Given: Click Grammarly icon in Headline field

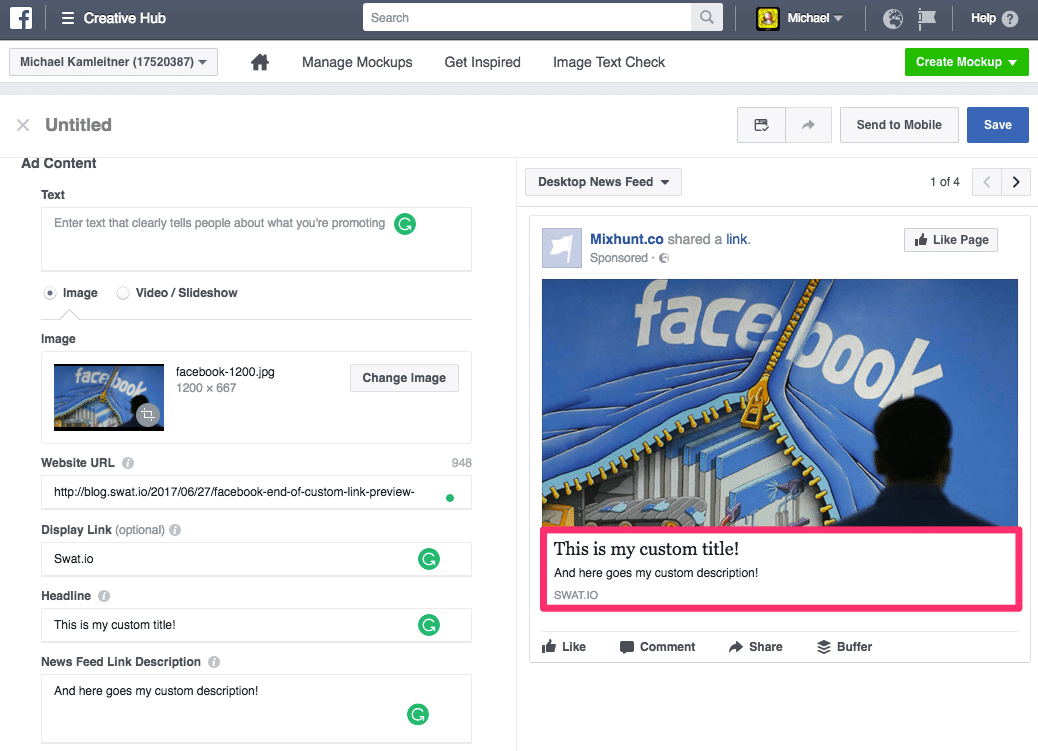Looking at the screenshot, I should 429,625.
